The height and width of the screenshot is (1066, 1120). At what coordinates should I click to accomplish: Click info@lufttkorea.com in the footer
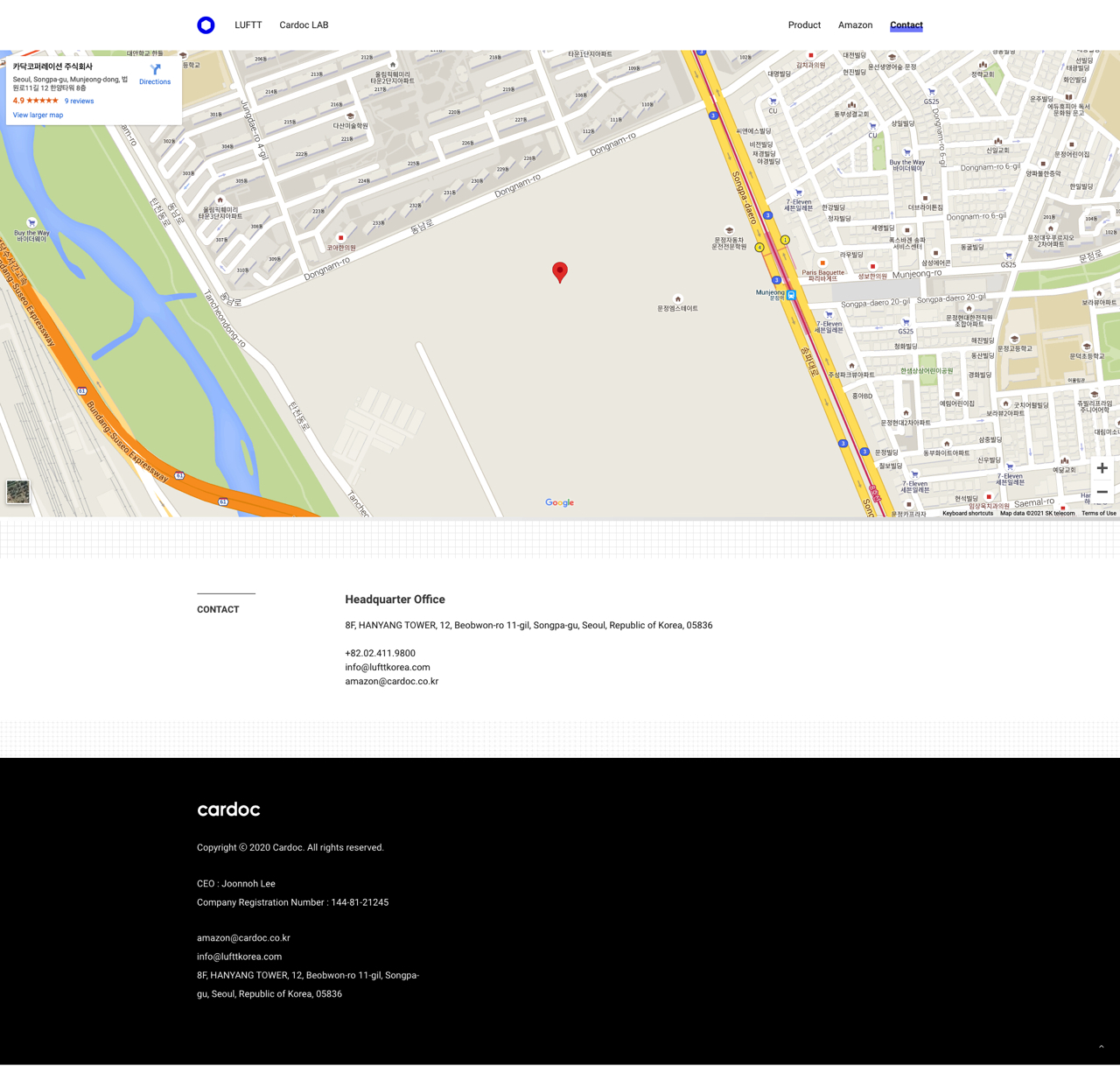pos(239,957)
